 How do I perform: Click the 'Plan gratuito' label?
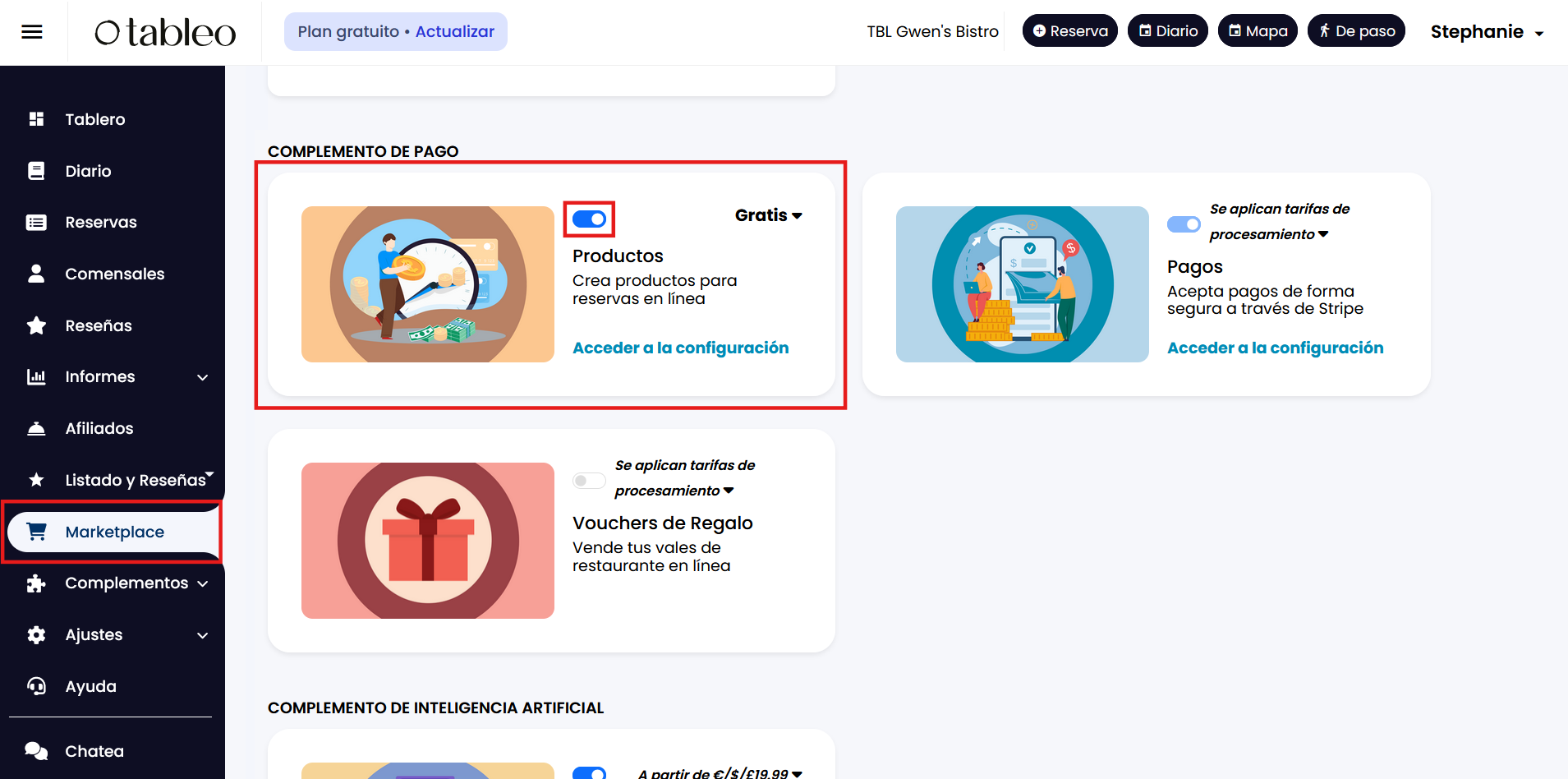(x=348, y=31)
